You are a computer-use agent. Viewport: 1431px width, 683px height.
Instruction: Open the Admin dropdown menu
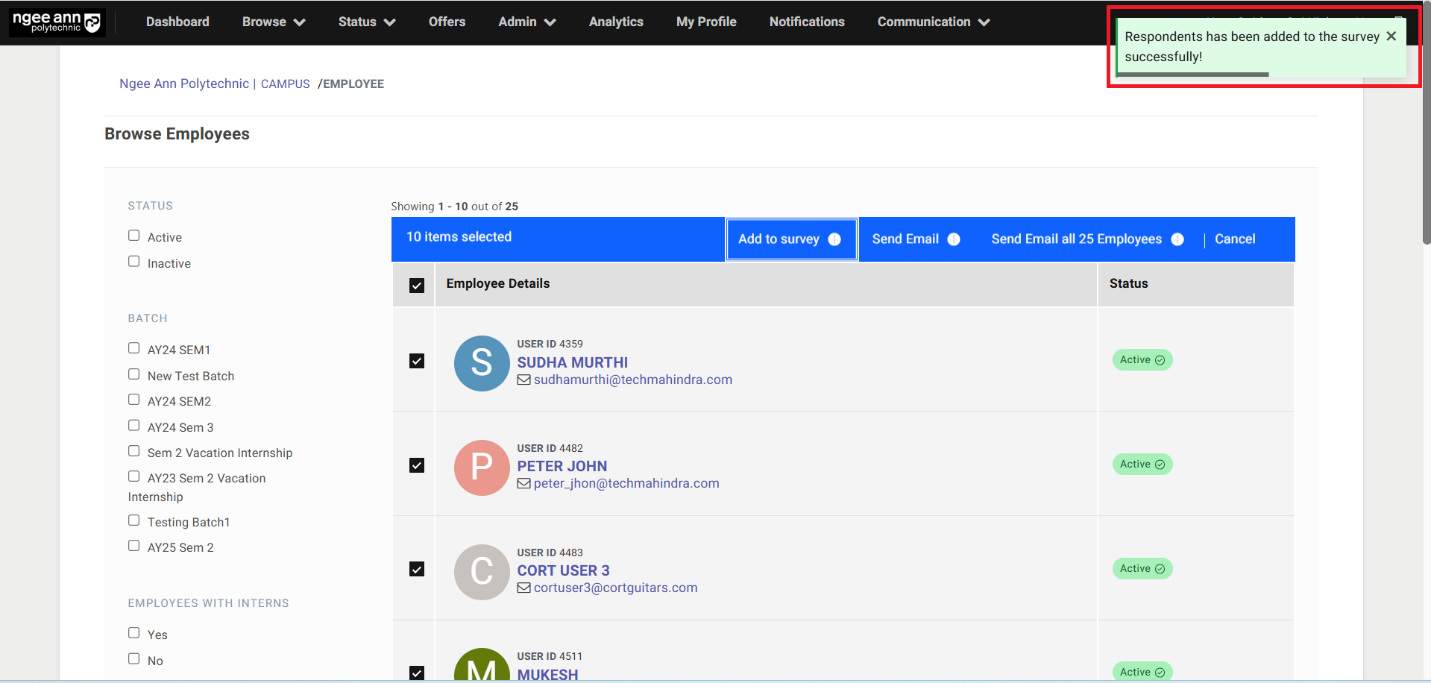tap(526, 20)
